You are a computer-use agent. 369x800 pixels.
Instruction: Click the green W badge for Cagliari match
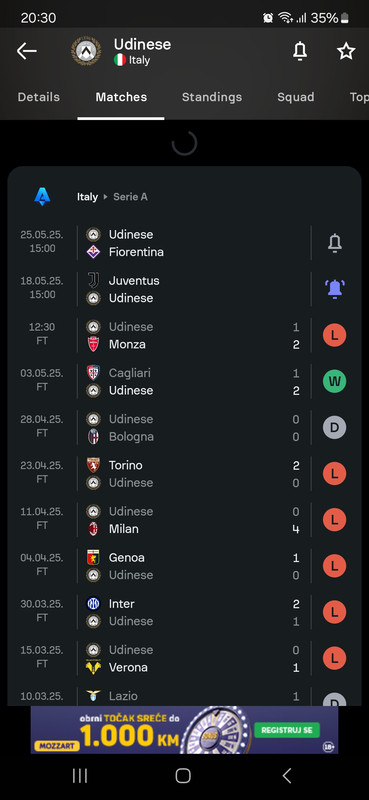point(335,381)
